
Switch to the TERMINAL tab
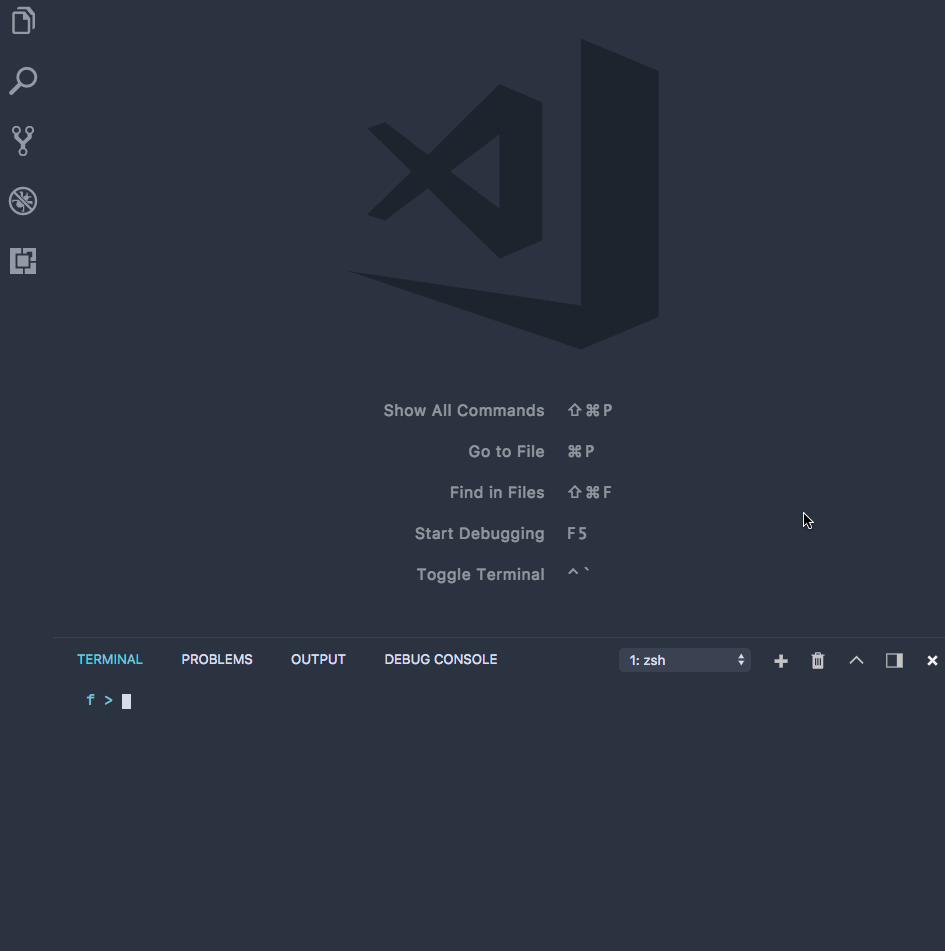point(110,659)
